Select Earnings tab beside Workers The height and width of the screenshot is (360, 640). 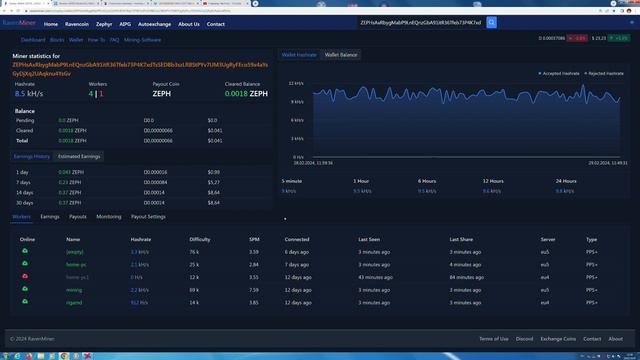[x=50, y=217]
